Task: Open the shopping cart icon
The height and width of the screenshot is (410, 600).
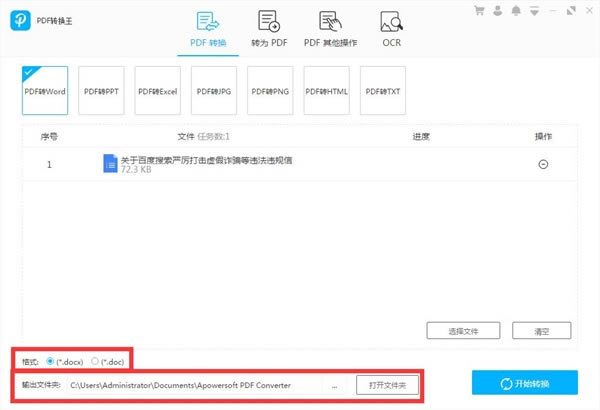Action: [x=479, y=11]
